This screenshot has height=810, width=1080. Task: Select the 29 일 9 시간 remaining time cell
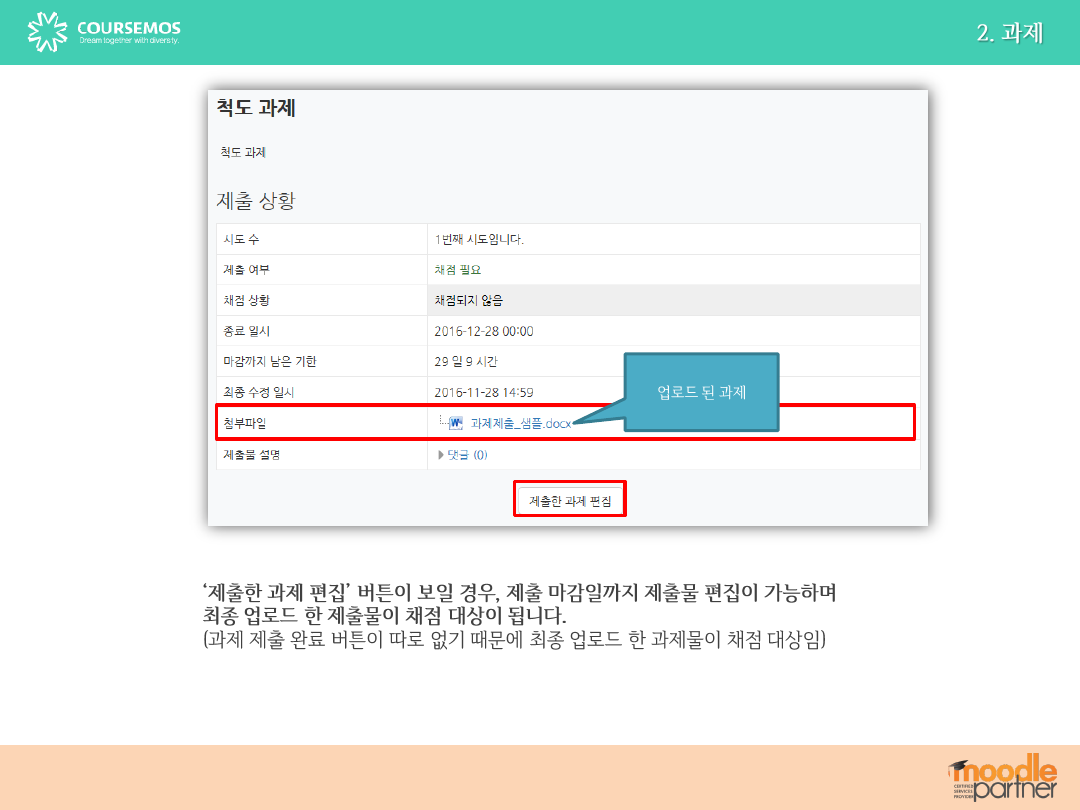point(466,361)
